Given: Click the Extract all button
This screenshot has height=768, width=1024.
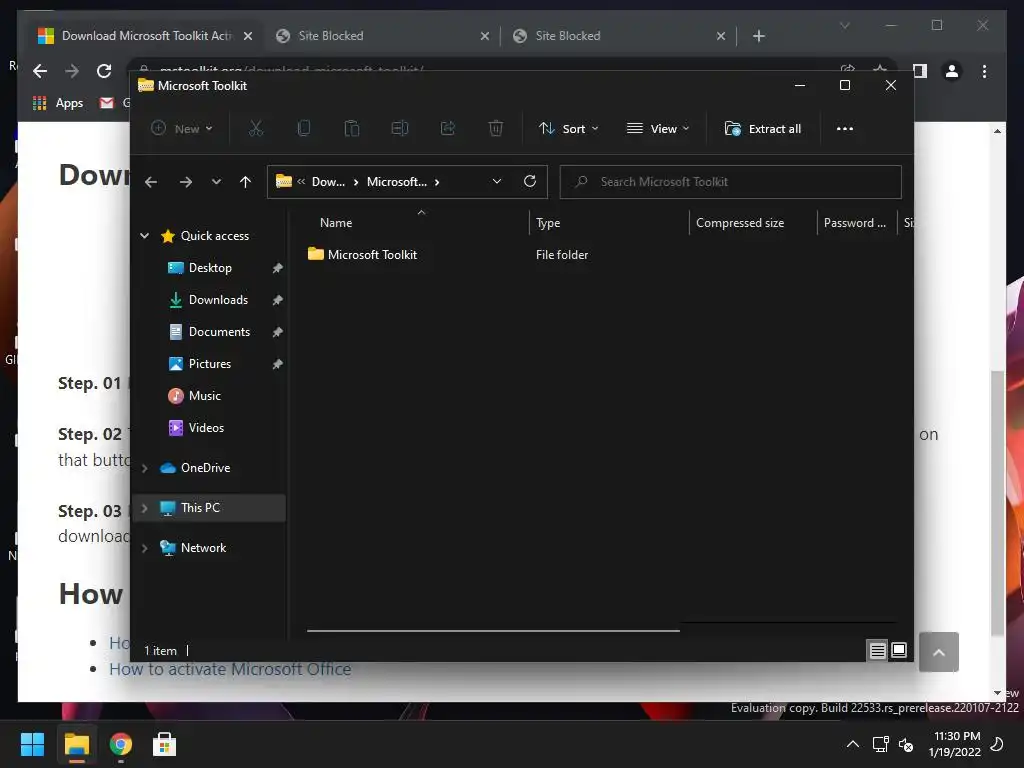Looking at the screenshot, I should [x=763, y=129].
